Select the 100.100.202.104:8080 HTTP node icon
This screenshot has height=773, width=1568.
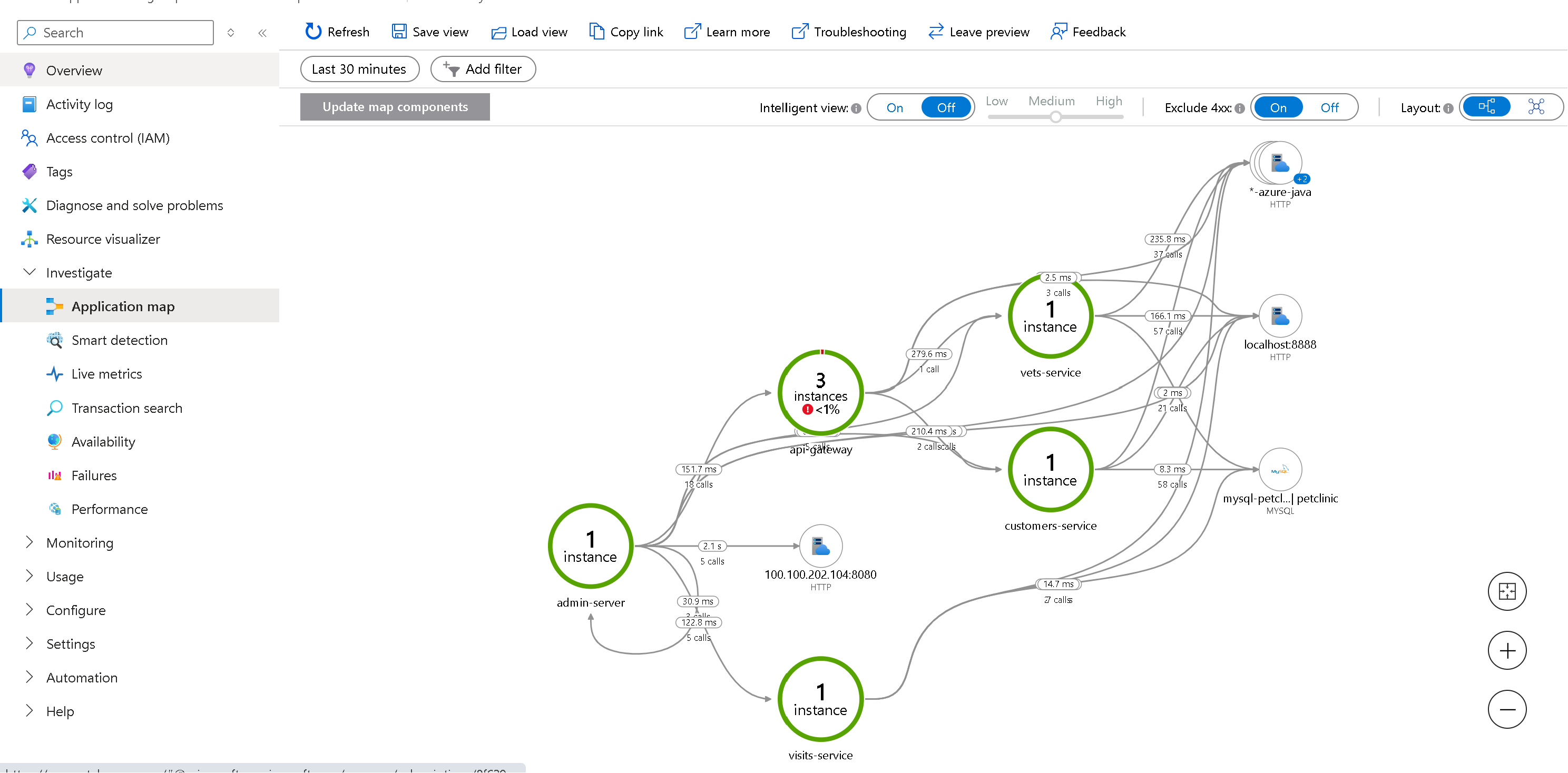coord(820,546)
